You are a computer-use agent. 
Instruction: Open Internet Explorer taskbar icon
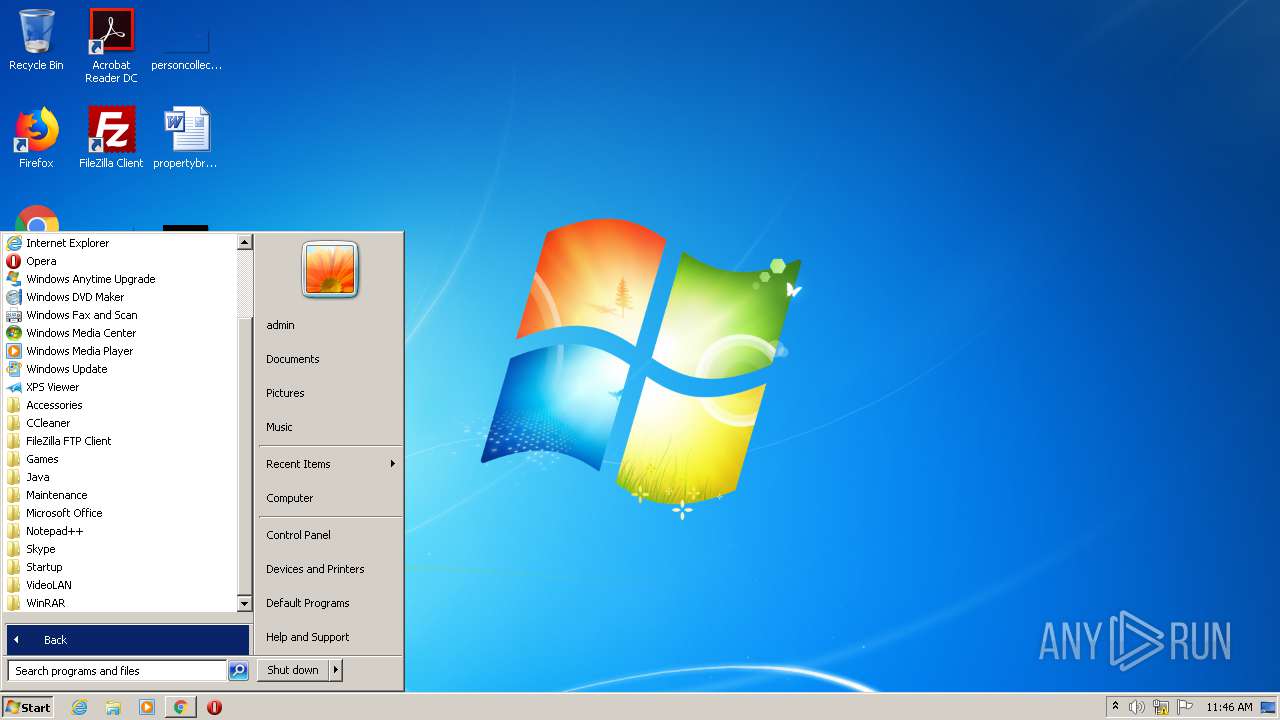(x=80, y=707)
